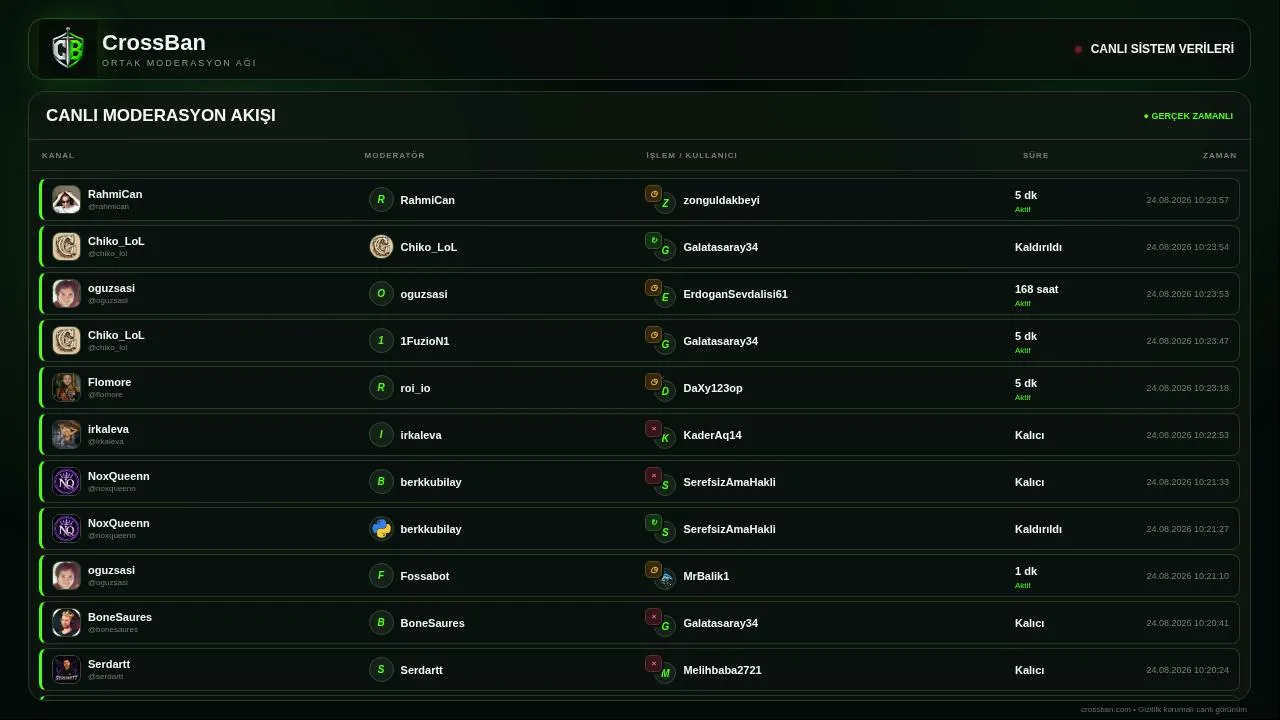Click the ZAMAN column header
This screenshot has height=720, width=1280.
pos(1219,155)
